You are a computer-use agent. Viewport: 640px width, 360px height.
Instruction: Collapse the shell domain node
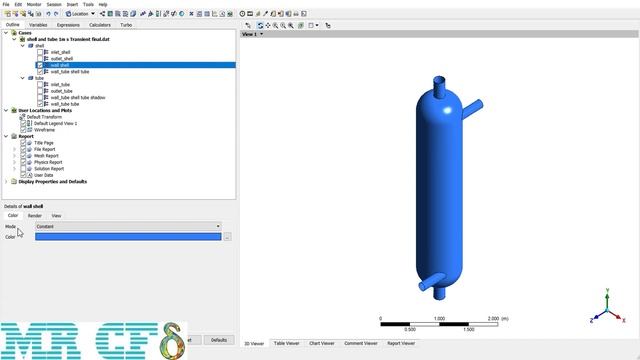22,46
